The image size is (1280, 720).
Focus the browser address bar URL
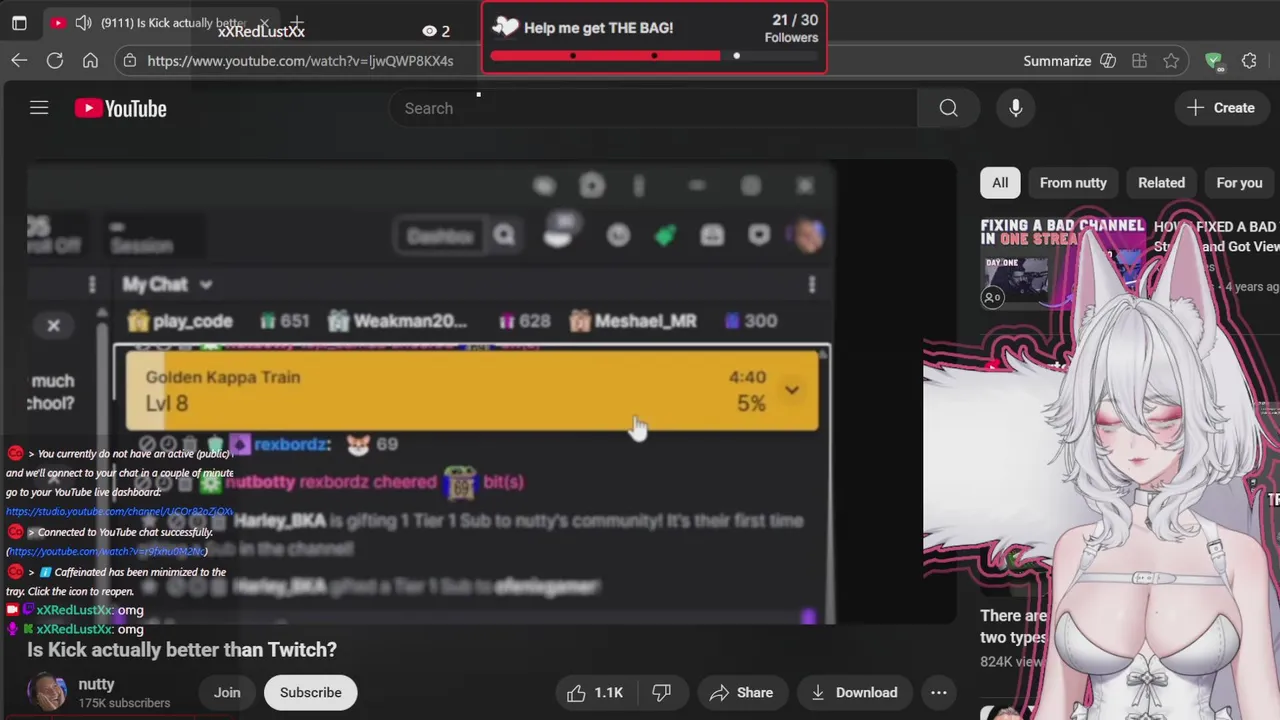tap(300, 61)
